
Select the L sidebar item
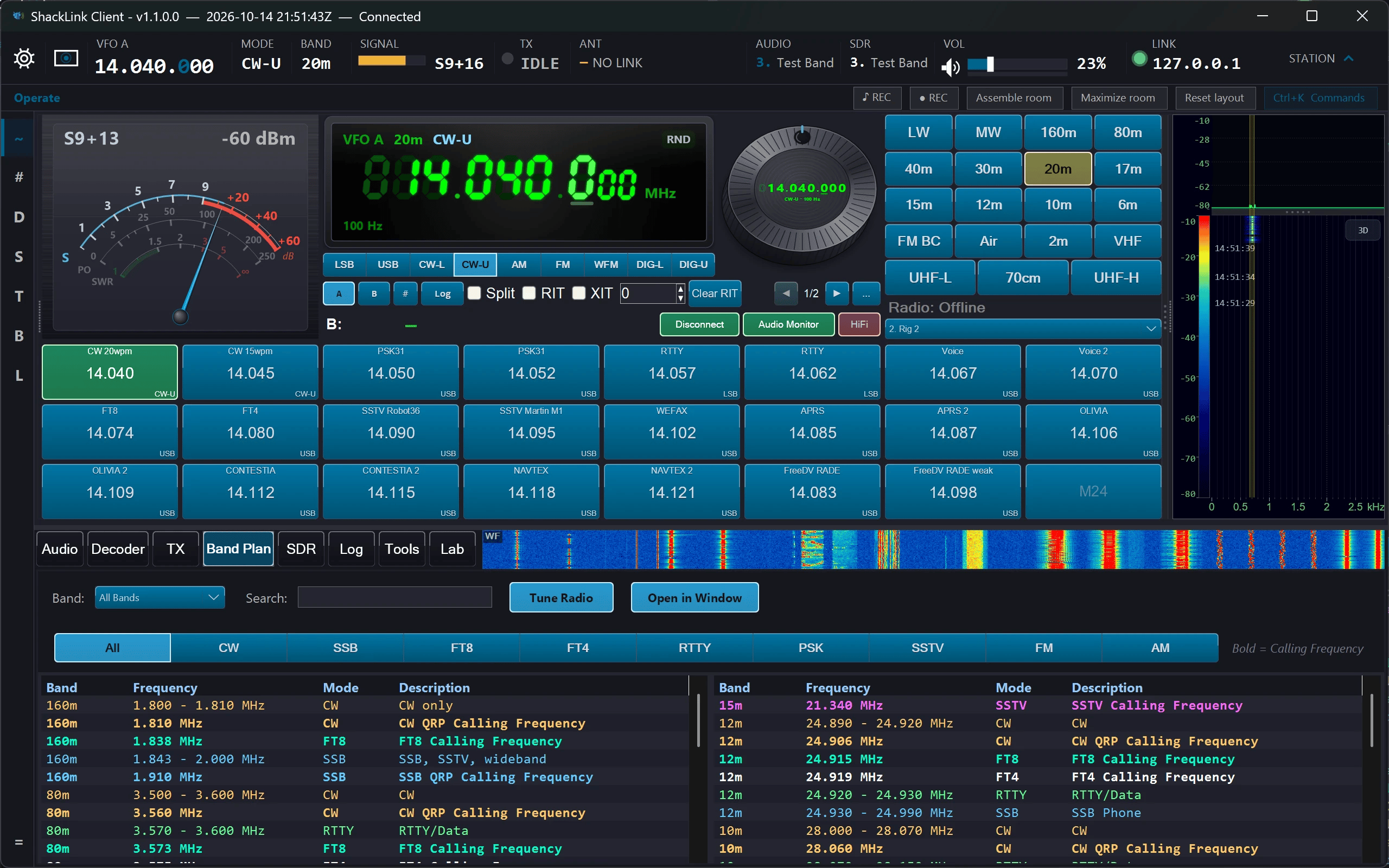click(x=19, y=375)
